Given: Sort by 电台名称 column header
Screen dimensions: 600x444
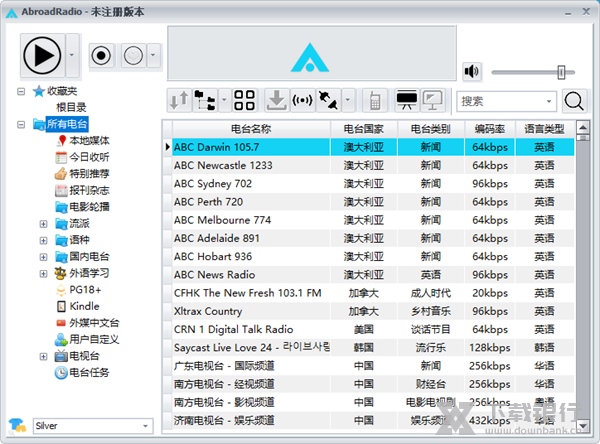Looking at the screenshot, I should tap(251, 129).
